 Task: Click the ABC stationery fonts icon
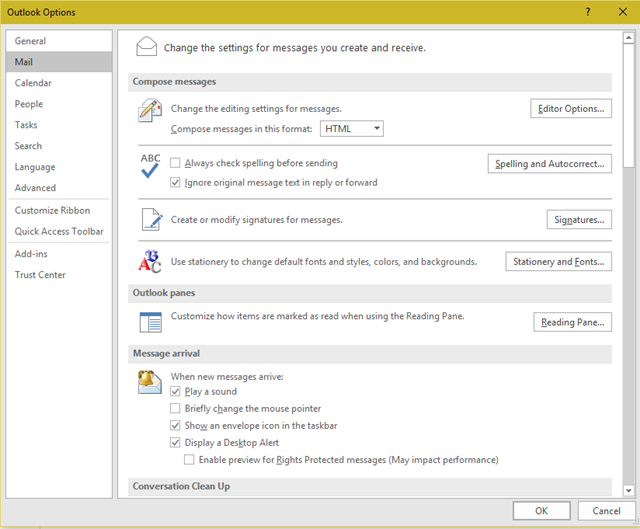pyautogui.click(x=150, y=261)
